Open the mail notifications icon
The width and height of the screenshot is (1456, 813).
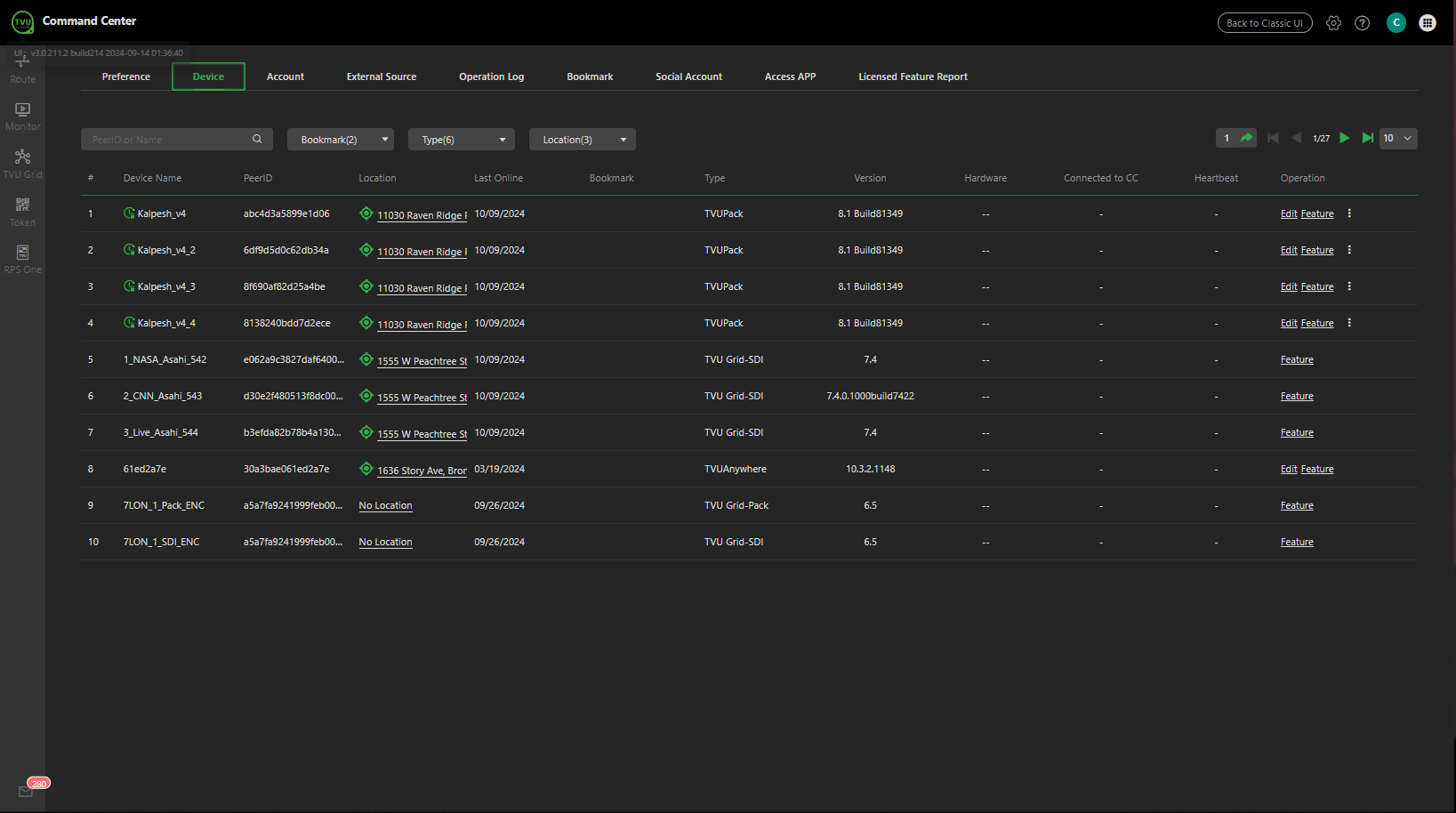[26, 792]
